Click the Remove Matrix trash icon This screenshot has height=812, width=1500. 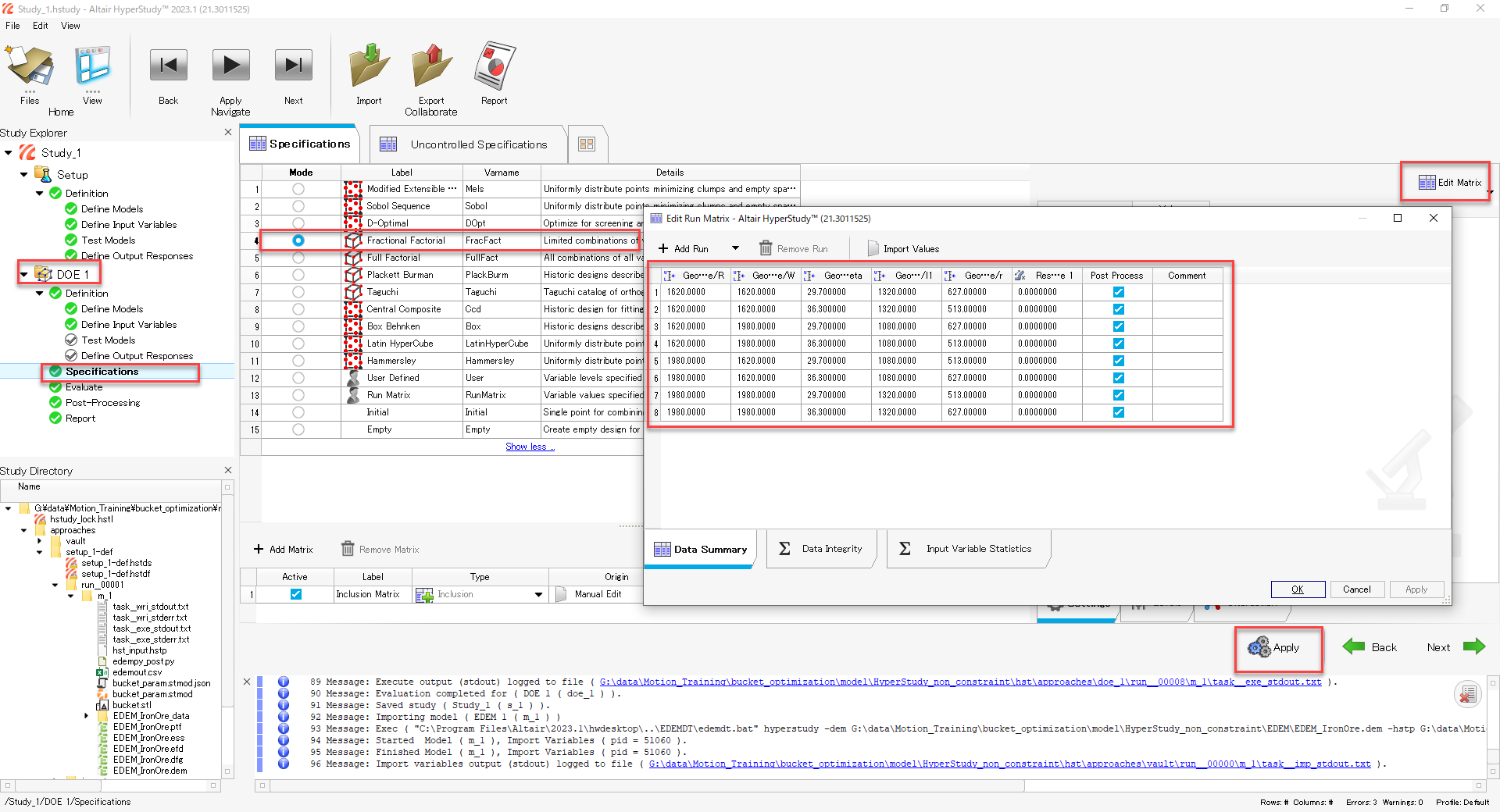click(x=348, y=550)
